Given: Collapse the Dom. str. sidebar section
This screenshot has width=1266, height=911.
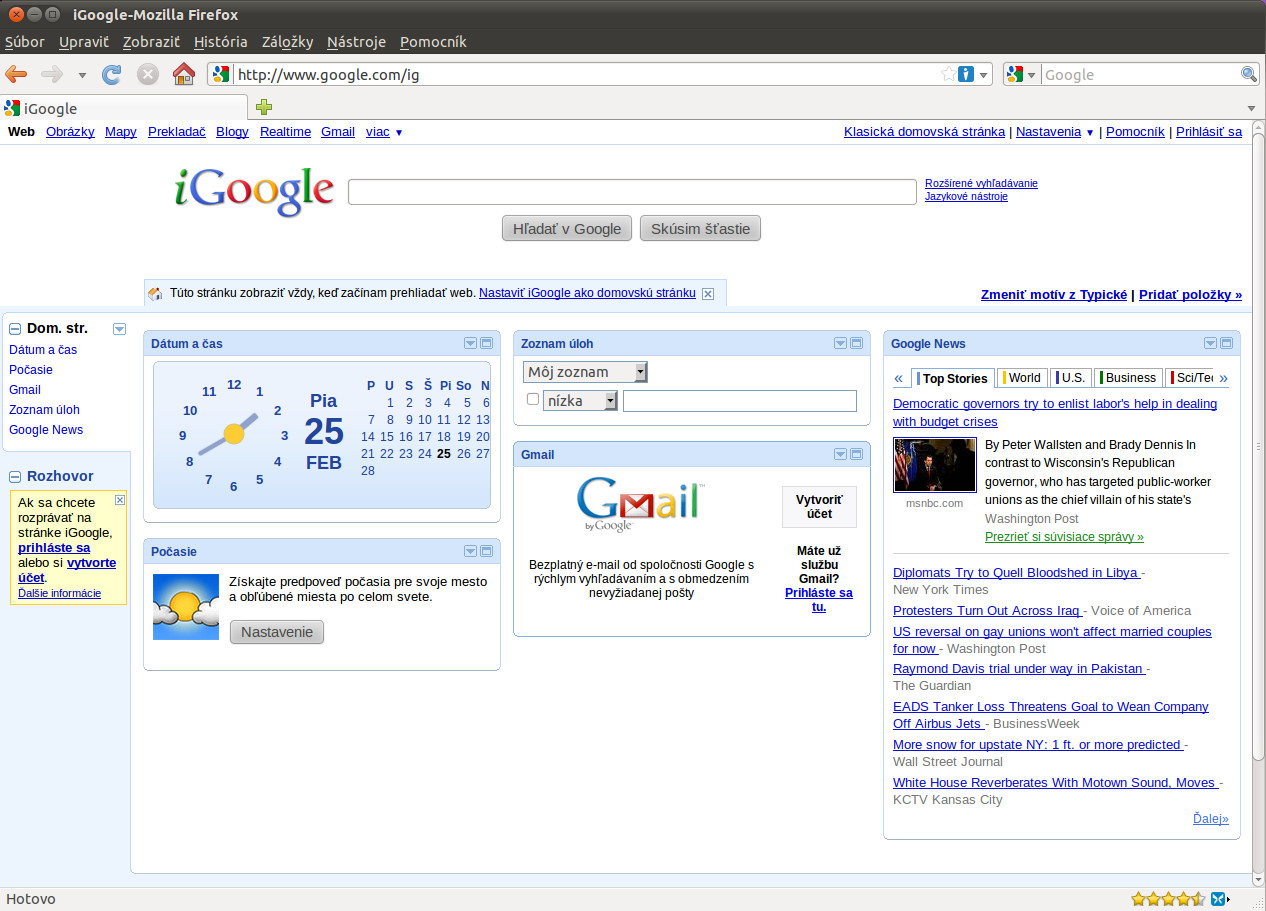Looking at the screenshot, I should [15, 328].
